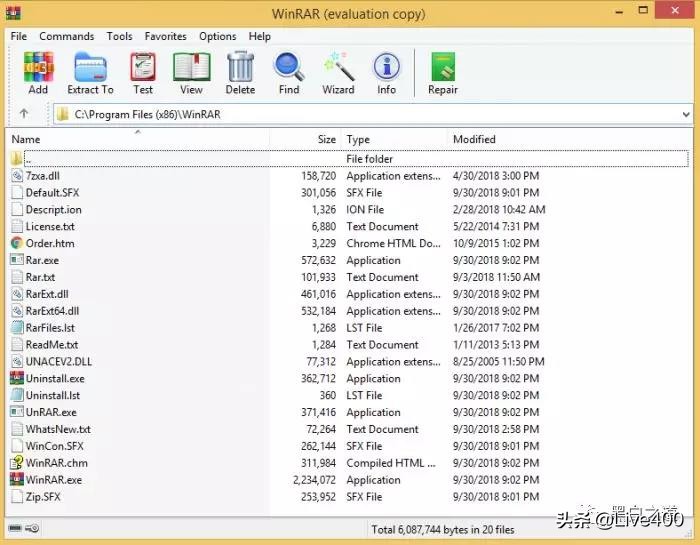The width and height of the screenshot is (700, 545).
Task: Select RarExt64.dll file name
Action: [52, 311]
